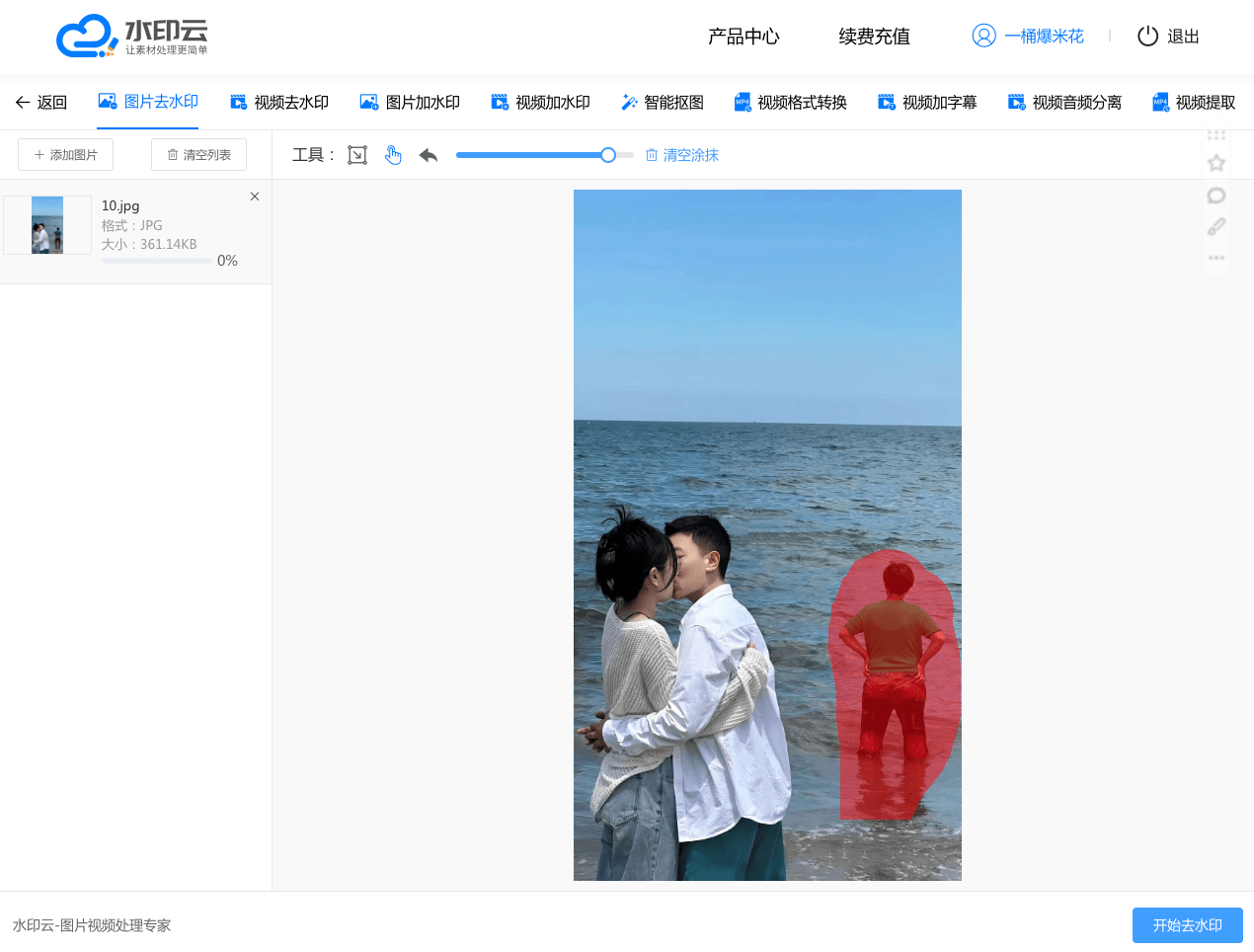The width and height of the screenshot is (1254, 952).
Task: Click the 10.jpg progress bar
Action: [156, 261]
